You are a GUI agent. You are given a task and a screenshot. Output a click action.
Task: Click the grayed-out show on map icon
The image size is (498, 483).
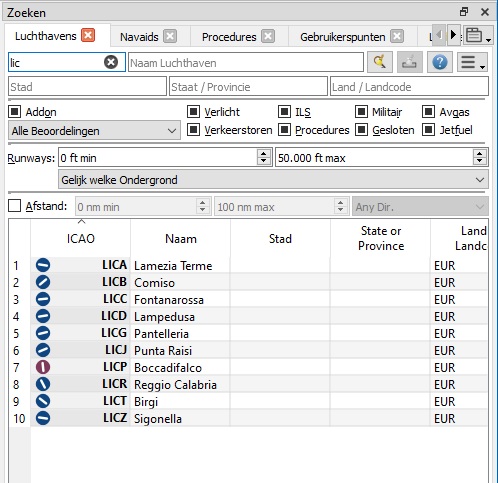coord(410,62)
